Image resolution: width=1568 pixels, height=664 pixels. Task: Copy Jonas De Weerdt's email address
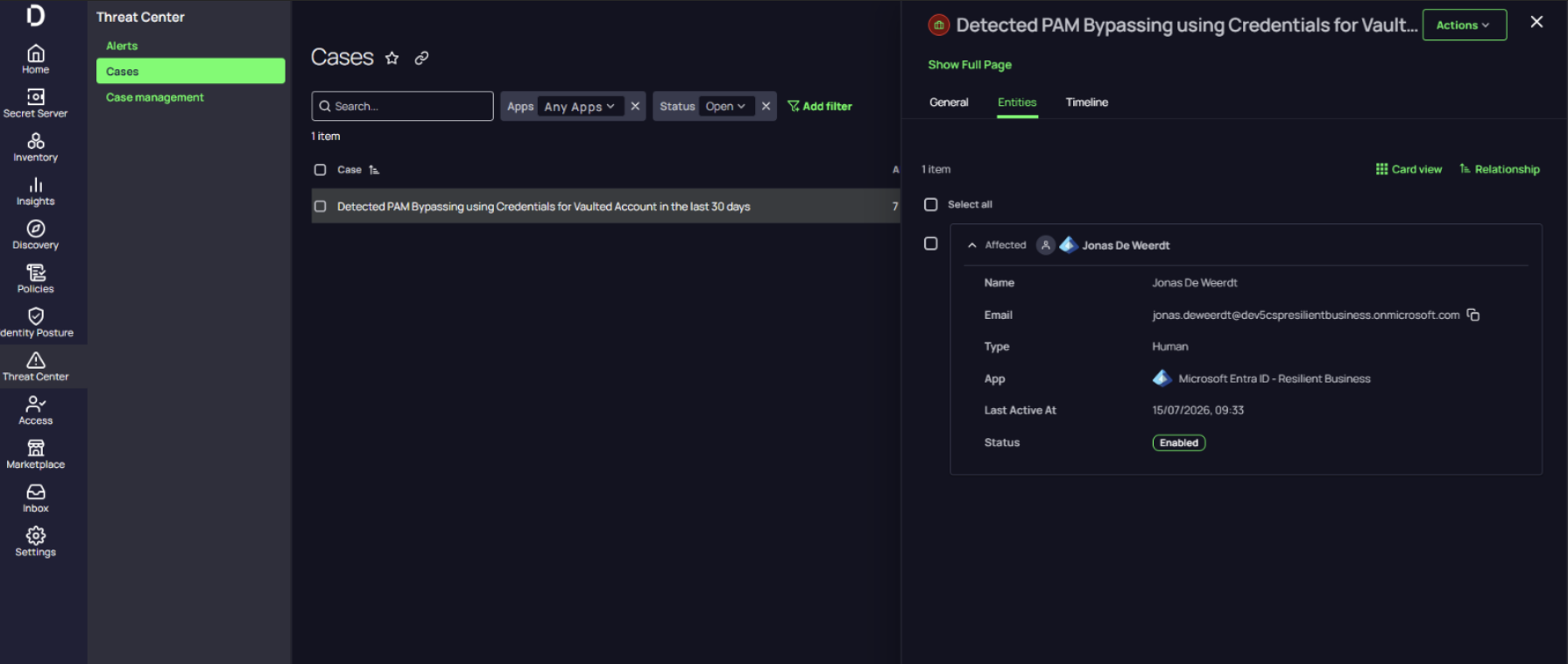coord(1473,314)
